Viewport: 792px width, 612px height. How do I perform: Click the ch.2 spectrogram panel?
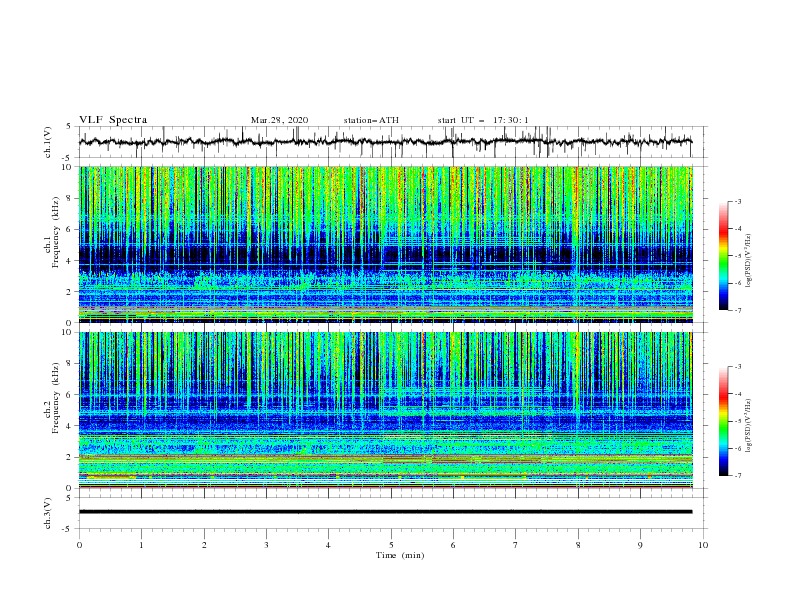(x=385, y=410)
